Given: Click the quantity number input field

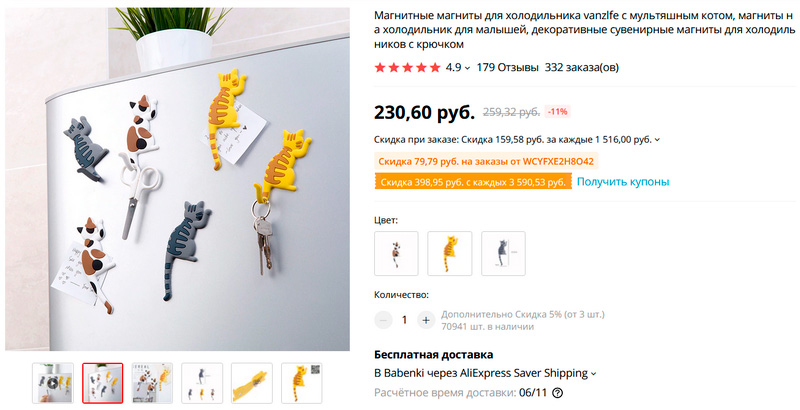Looking at the screenshot, I should (x=405, y=320).
